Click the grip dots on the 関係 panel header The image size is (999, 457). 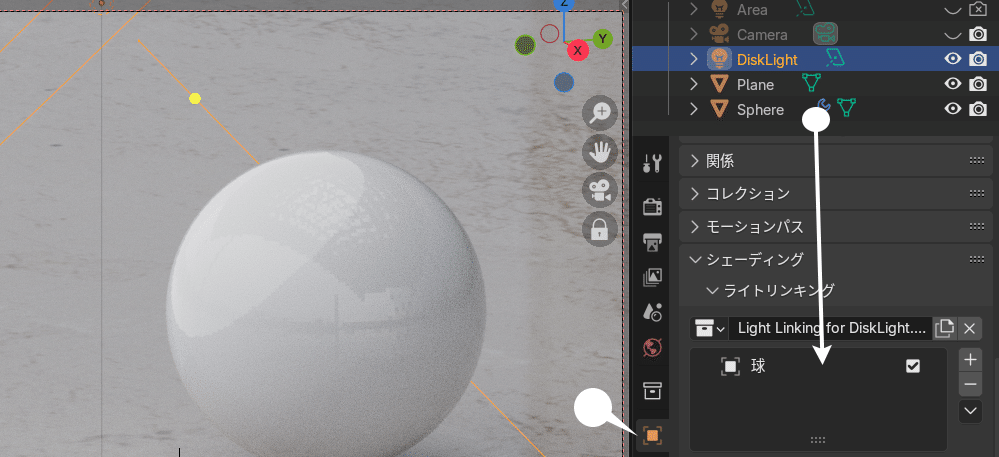[x=976, y=161]
